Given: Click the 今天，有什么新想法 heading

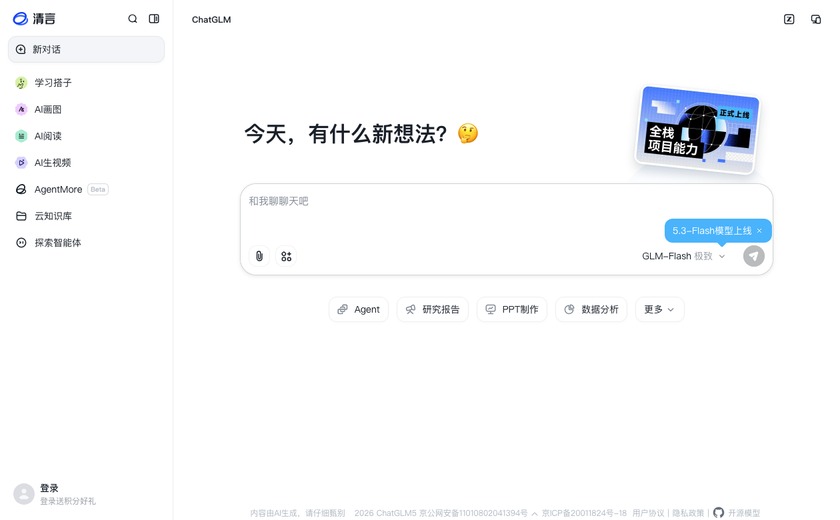Looking at the screenshot, I should point(346,134).
